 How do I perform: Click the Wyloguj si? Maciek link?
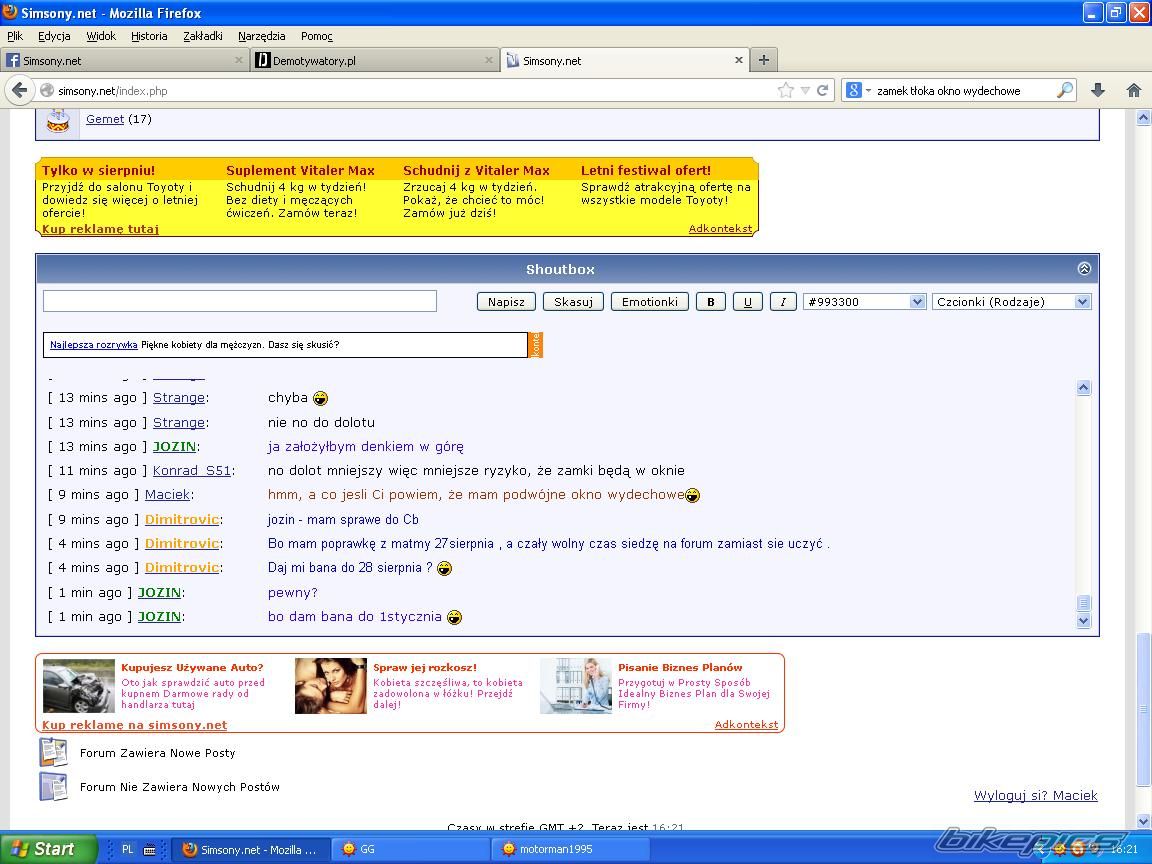(1035, 796)
